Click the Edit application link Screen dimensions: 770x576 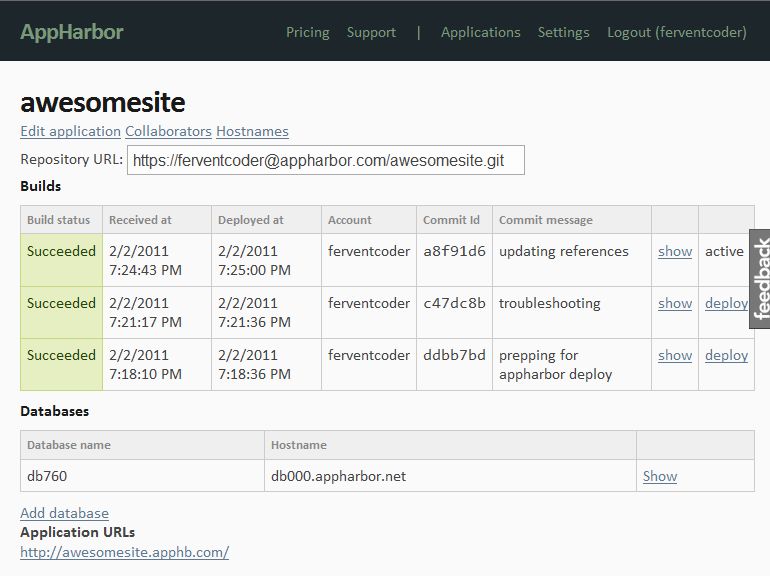coord(70,131)
